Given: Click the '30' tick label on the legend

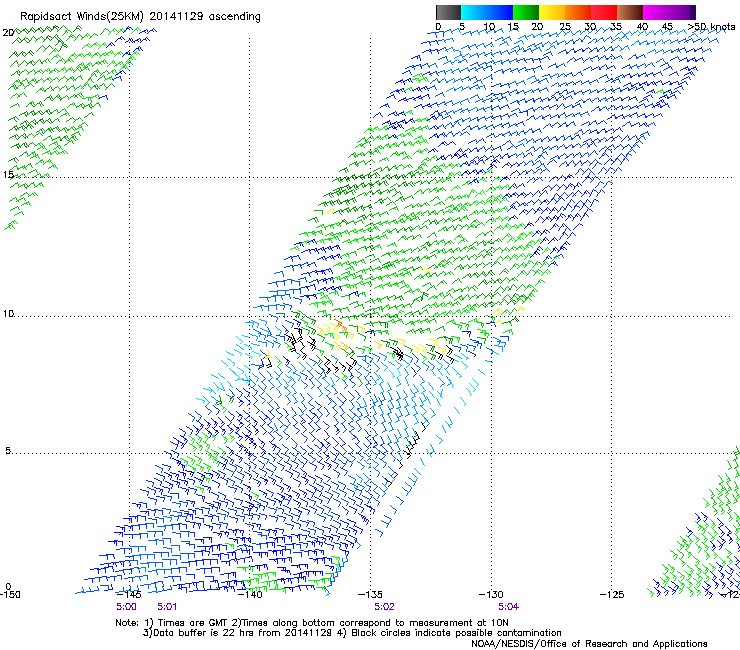Looking at the screenshot, I should (x=590, y=26).
